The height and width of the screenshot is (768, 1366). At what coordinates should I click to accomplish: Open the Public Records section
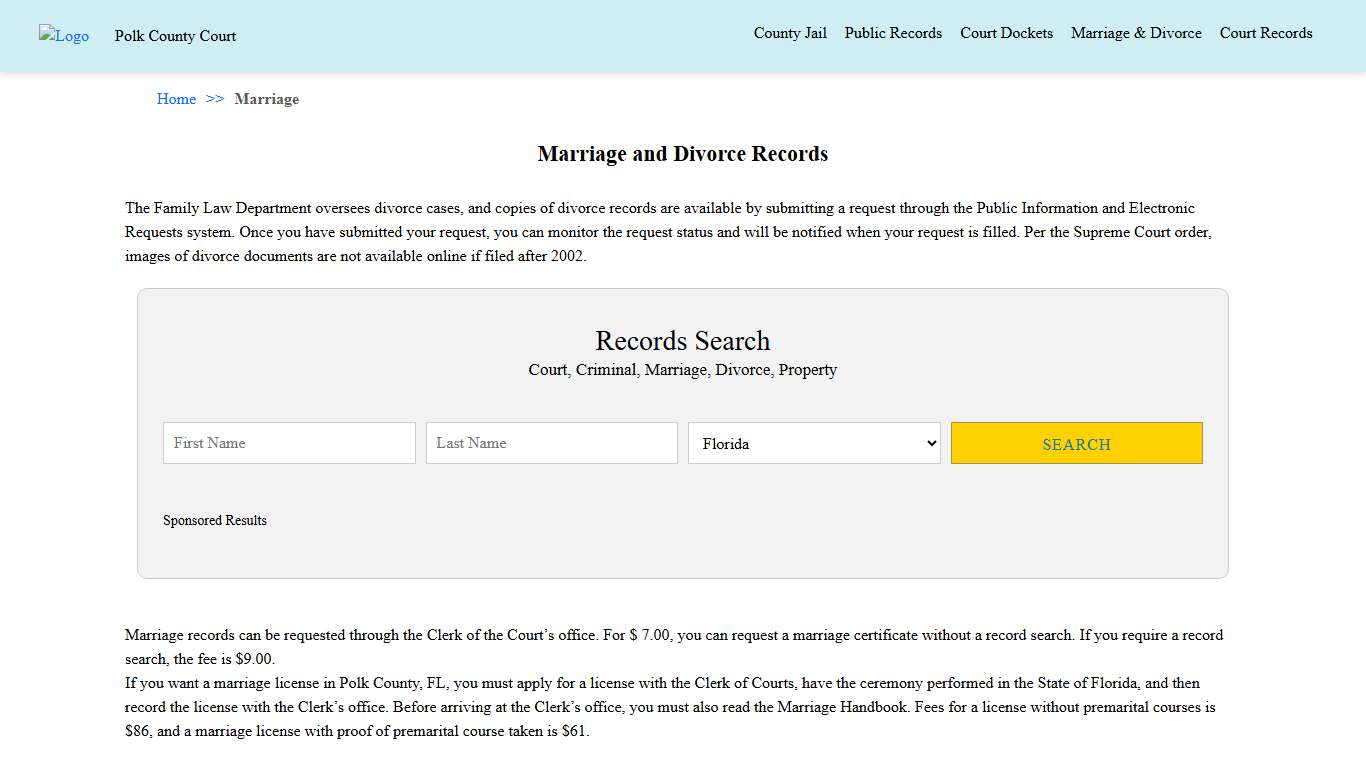893,33
